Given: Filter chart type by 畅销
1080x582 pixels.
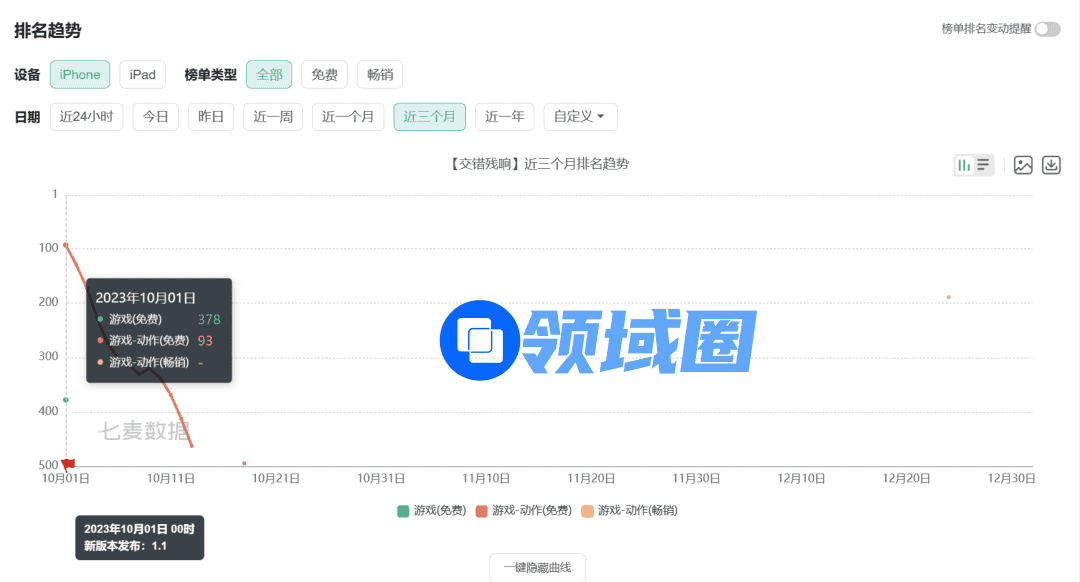Looking at the screenshot, I should click(x=379, y=75).
